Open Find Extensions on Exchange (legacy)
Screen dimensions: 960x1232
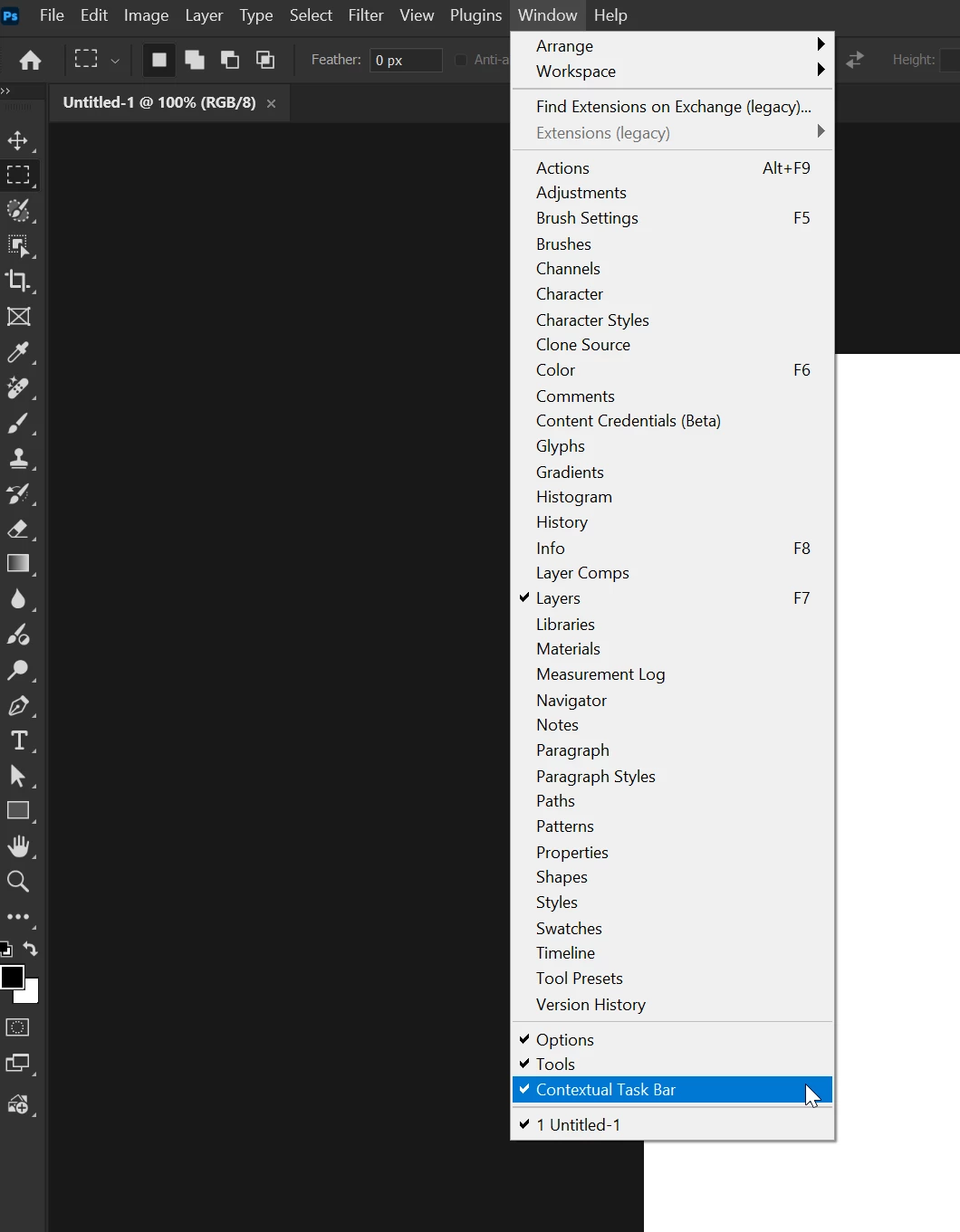(672, 107)
